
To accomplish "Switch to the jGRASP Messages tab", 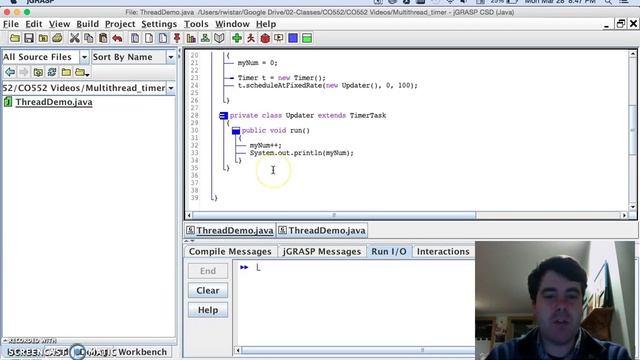I will click(x=322, y=251).
